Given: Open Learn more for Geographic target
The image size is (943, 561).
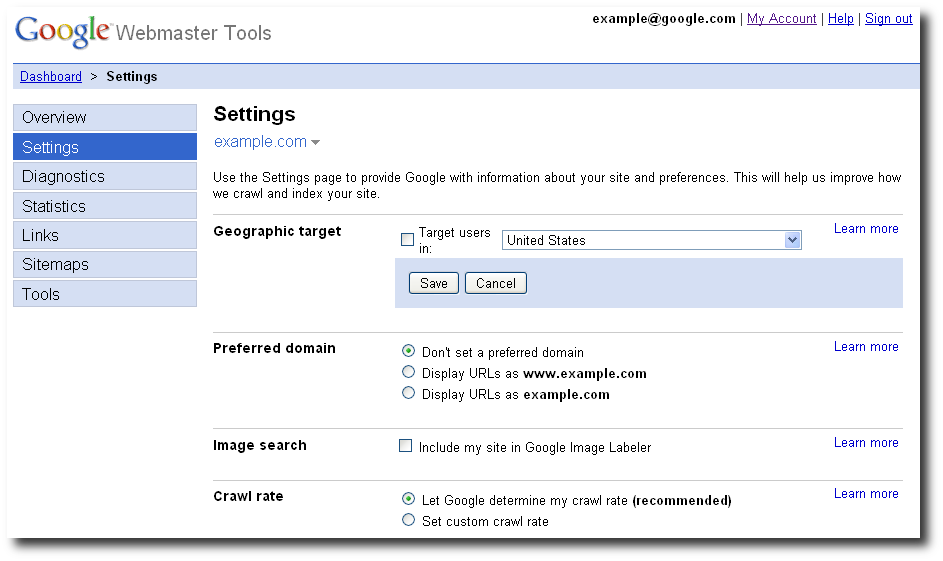Looking at the screenshot, I should 866,228.
